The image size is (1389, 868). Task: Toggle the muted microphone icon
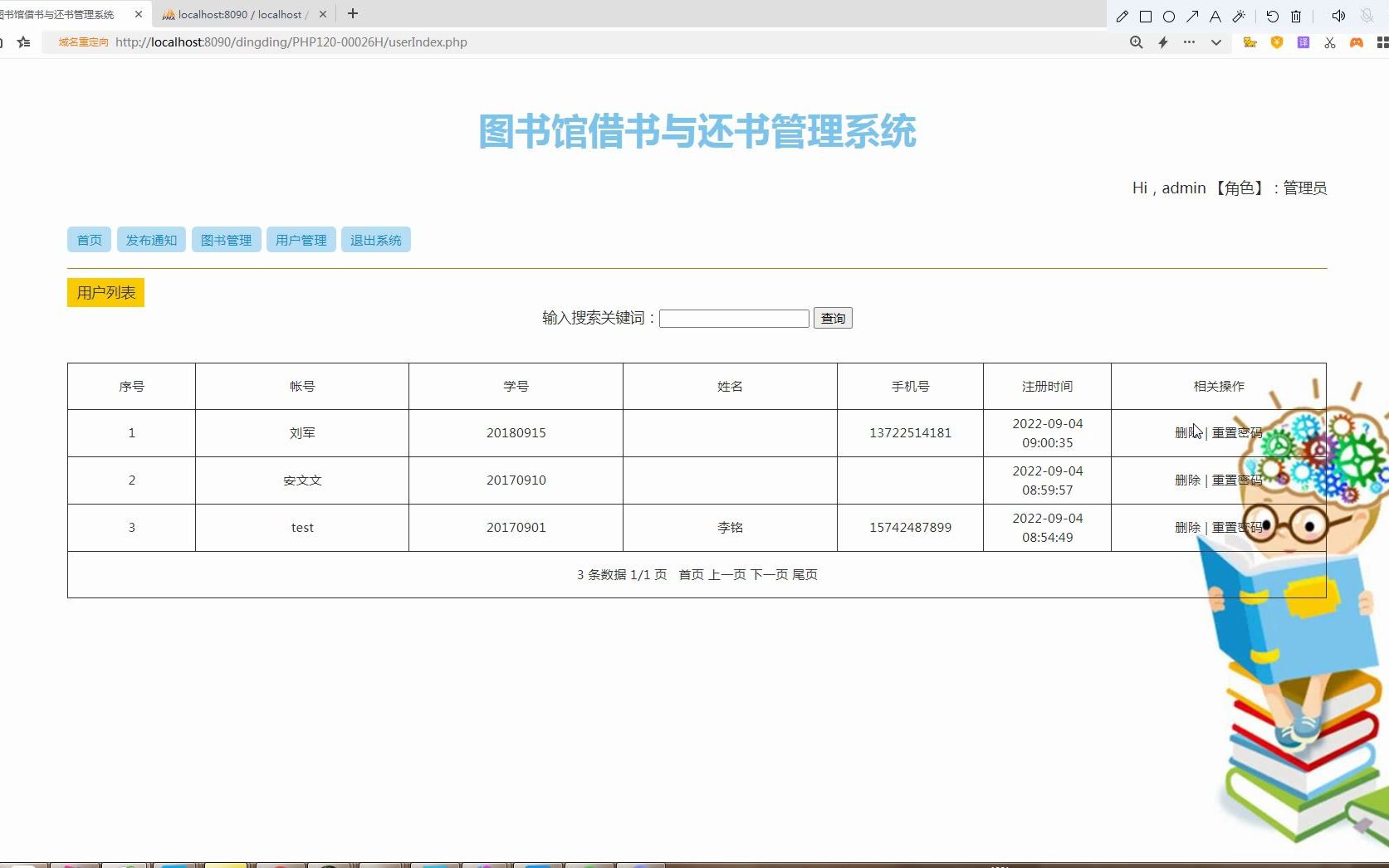[1367, 16]
